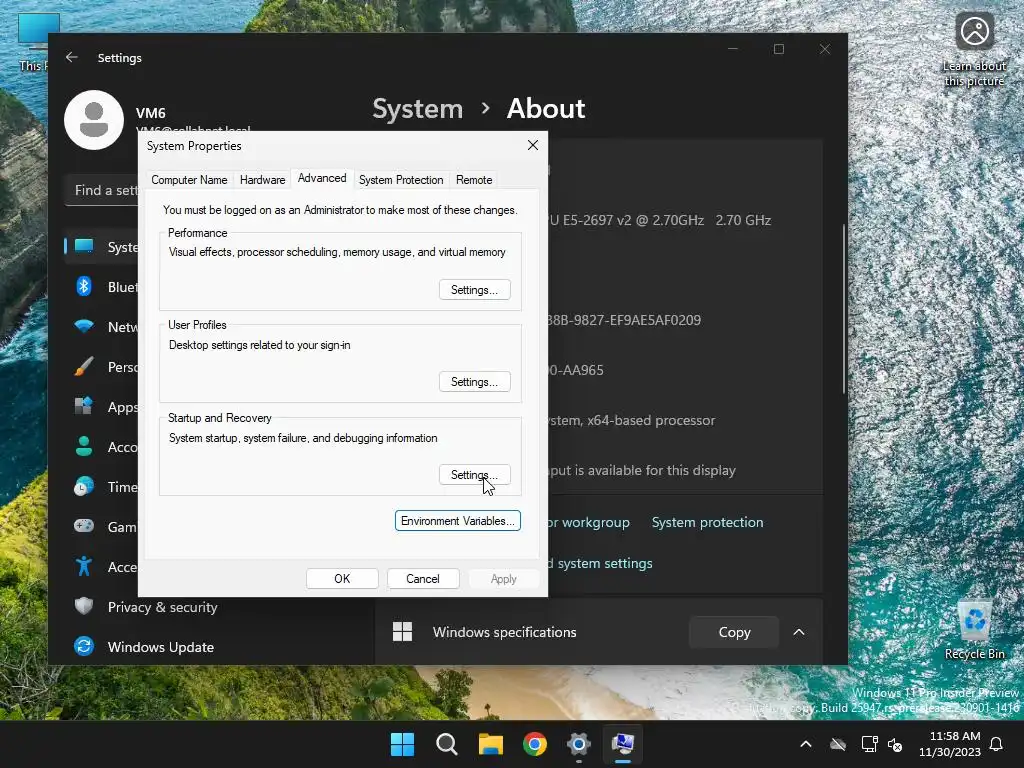1024x768 pixels.
Task: Open Gaming controller icon in sidebar
Action: [x=84, y=526]
